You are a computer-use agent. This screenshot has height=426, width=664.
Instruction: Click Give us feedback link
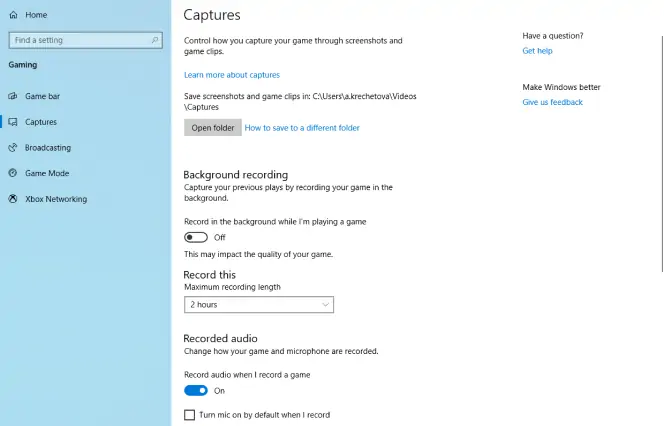point(553,102)
